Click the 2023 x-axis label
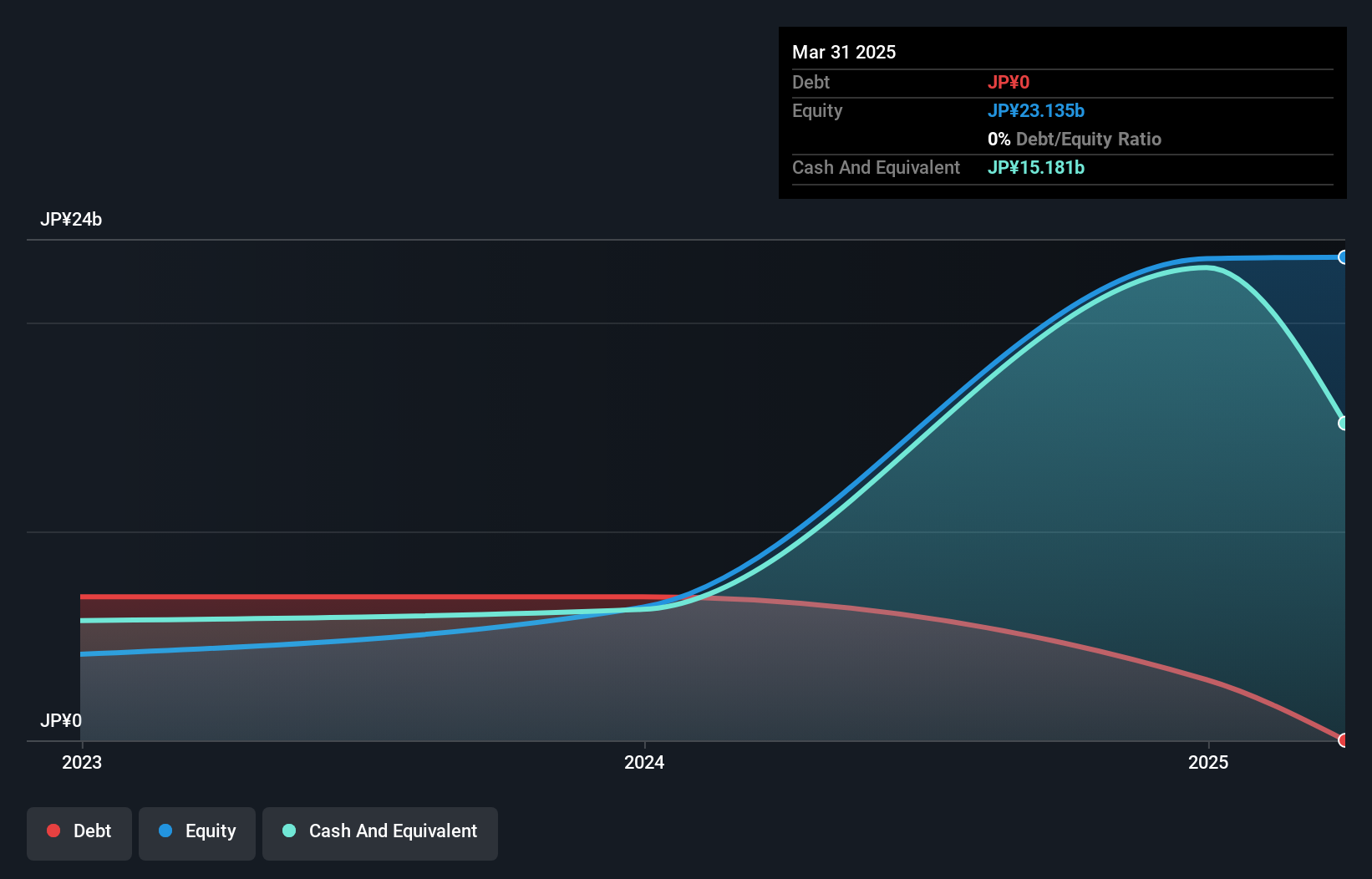This screenshot has width=1372, height=879. pyautogui.click(x=82, y=762)
